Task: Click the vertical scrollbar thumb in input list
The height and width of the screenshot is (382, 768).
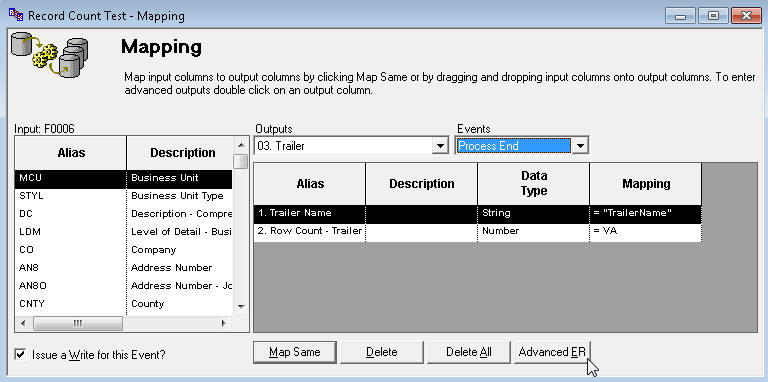Action: (x=240, y=162)
